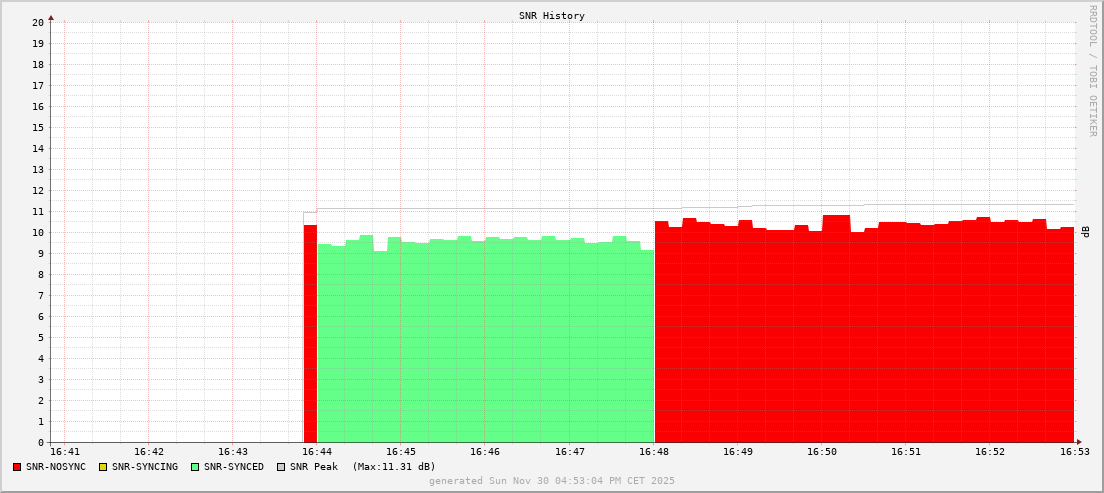Click the 20 value on the y-axis
The width and height of the screenshot is (1104, 493).
38,22
